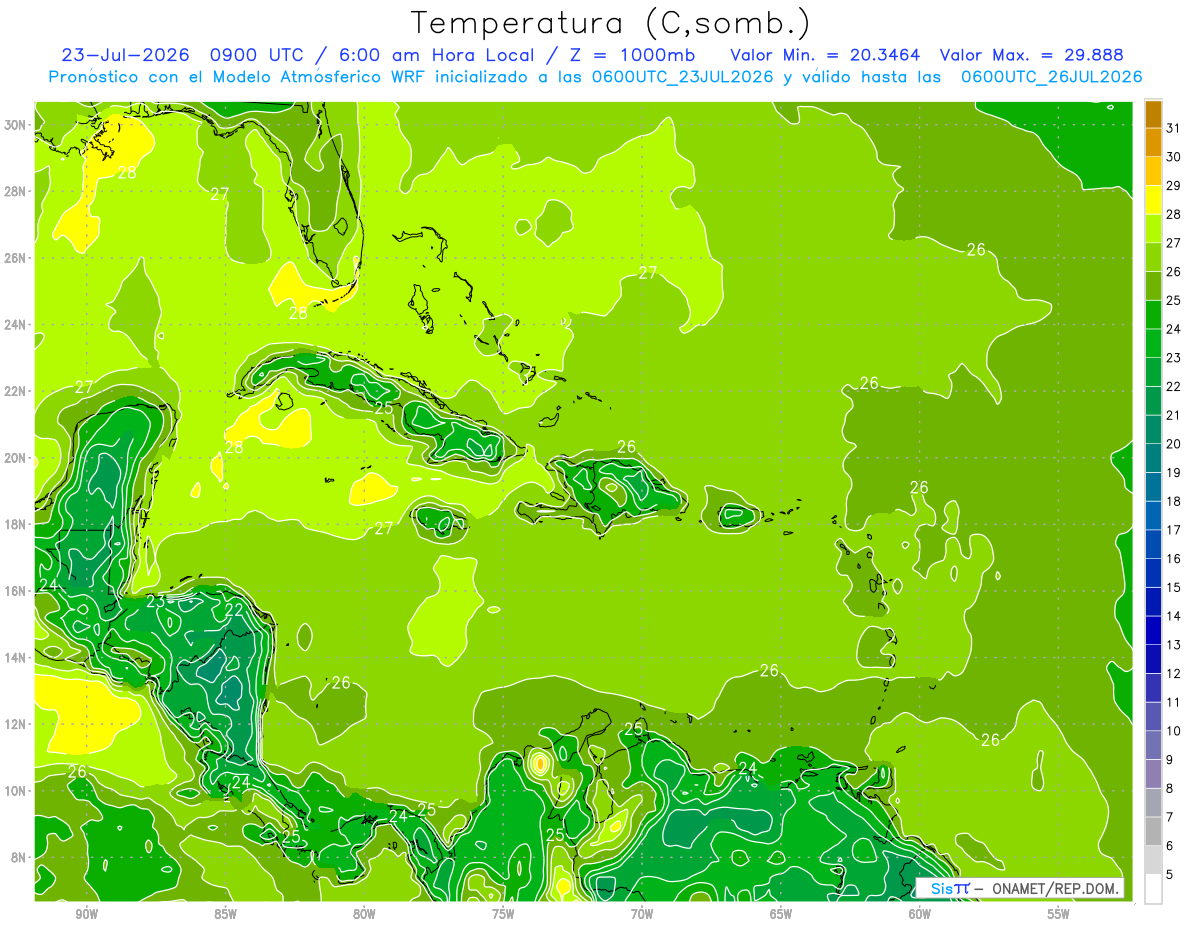
Task: Click the 26N latitude axis label
Action: 17,258
